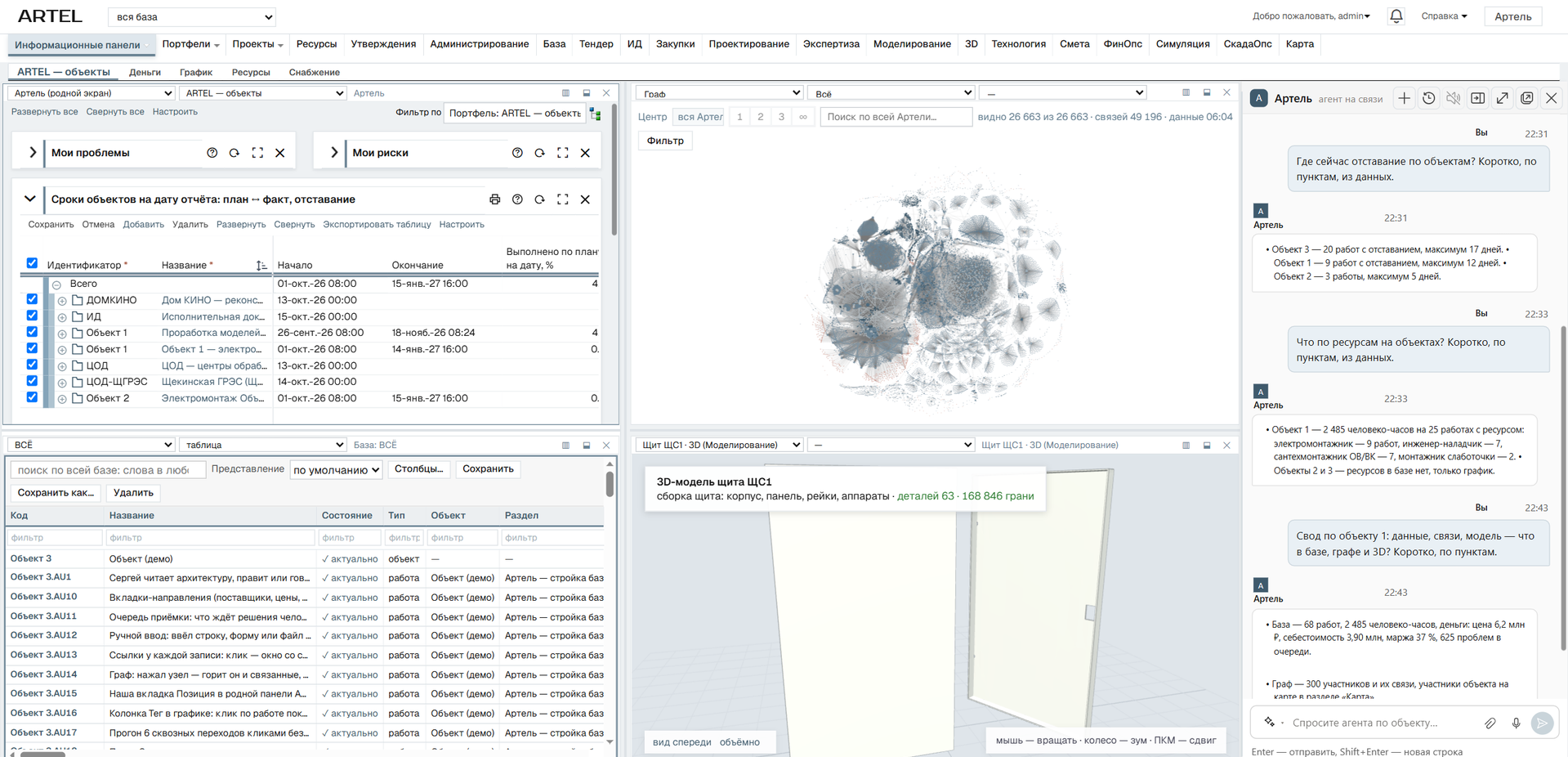Open help for the Мои риски widget
Viewport: 1568px width, 757px height.
517,153
